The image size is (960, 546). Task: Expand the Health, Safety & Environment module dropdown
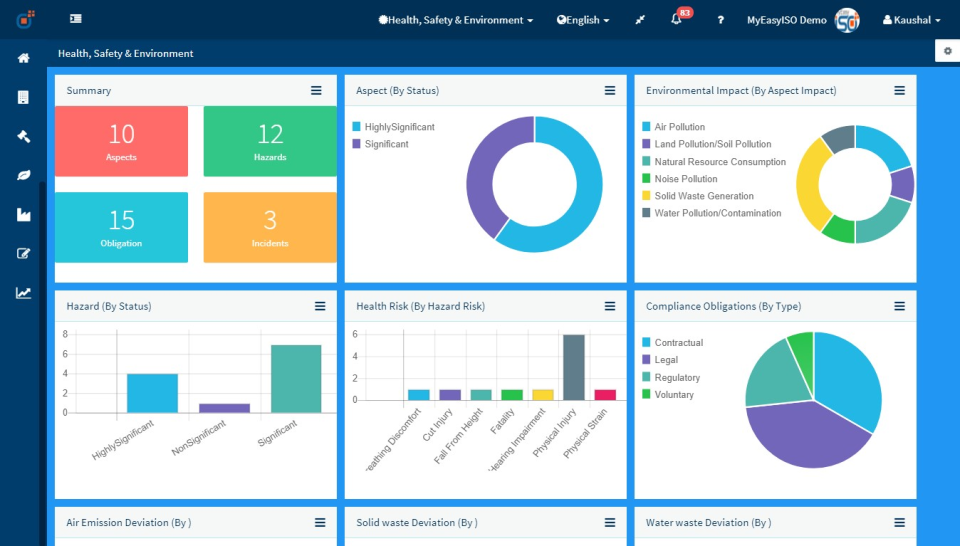point(455,20)
